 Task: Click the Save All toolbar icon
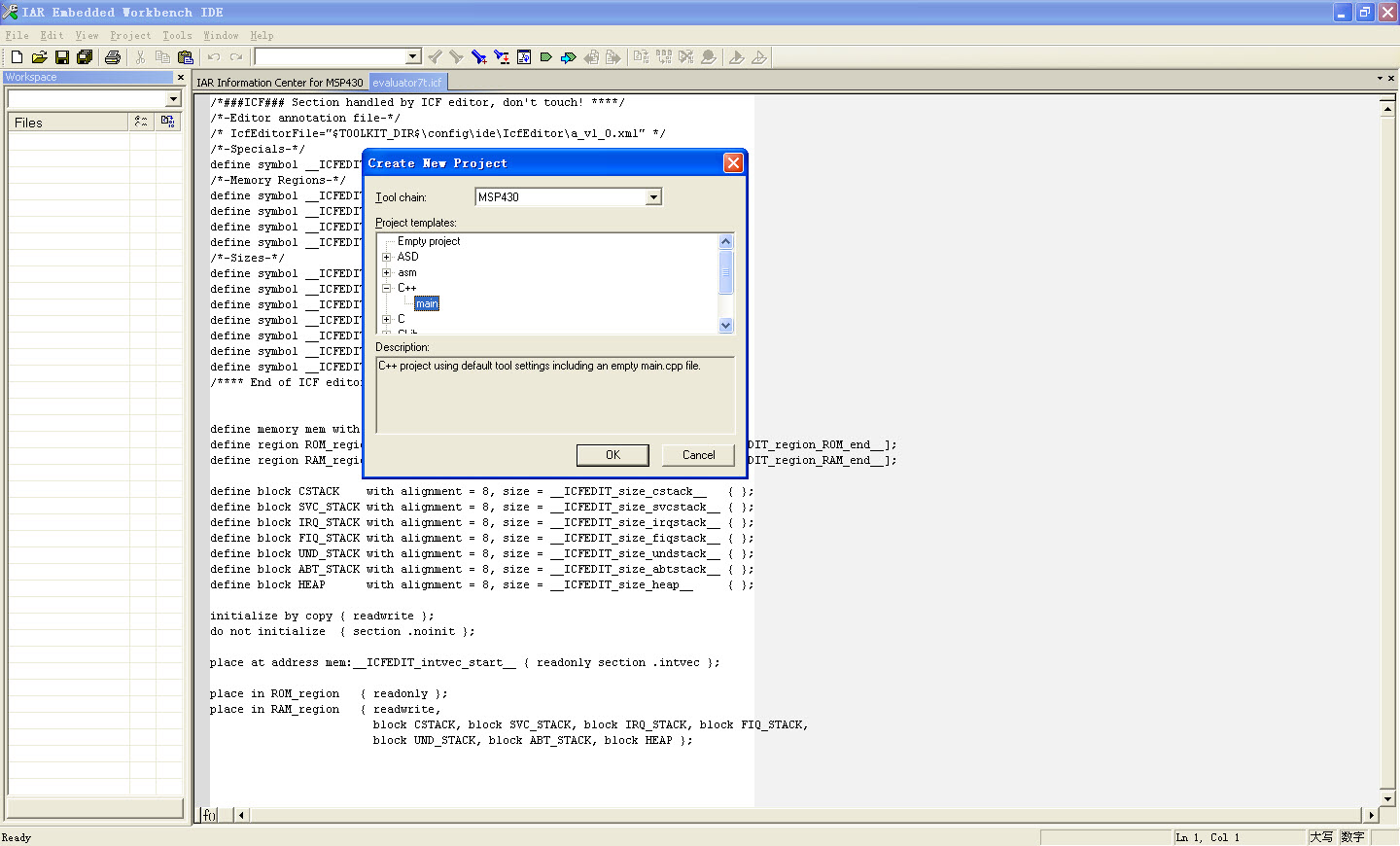(x=85, y=57)
